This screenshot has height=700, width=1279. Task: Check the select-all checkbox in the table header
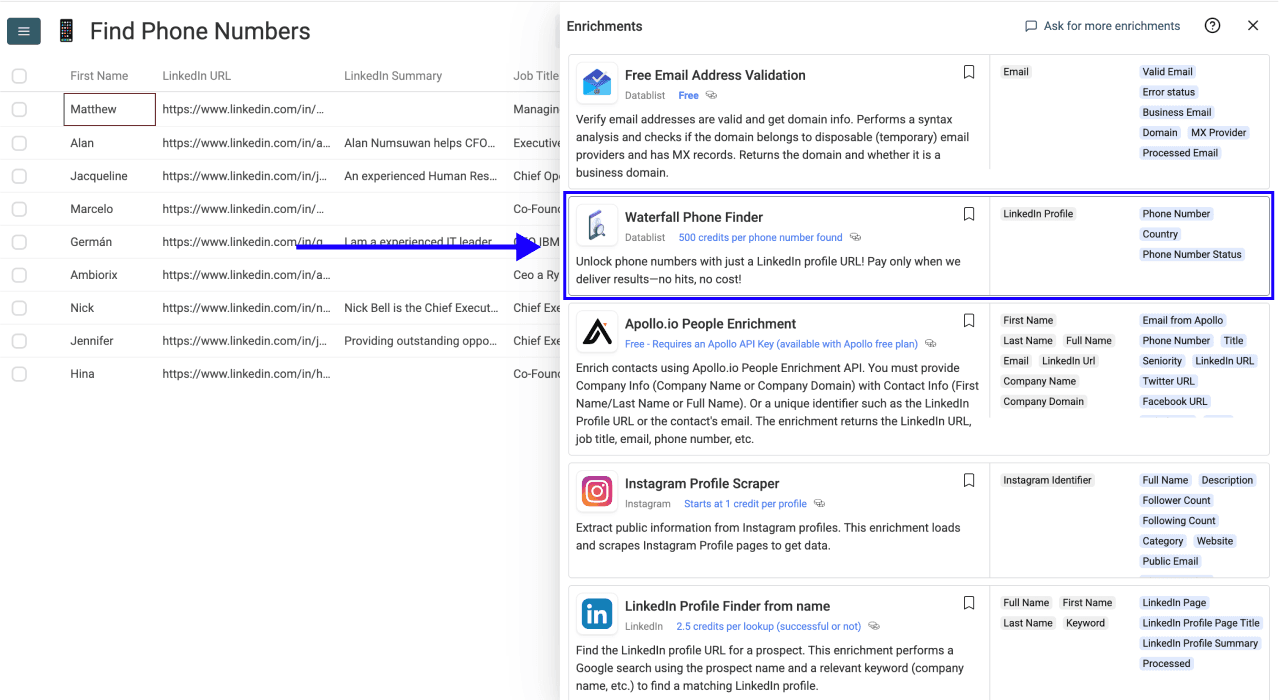coord(18,75)
